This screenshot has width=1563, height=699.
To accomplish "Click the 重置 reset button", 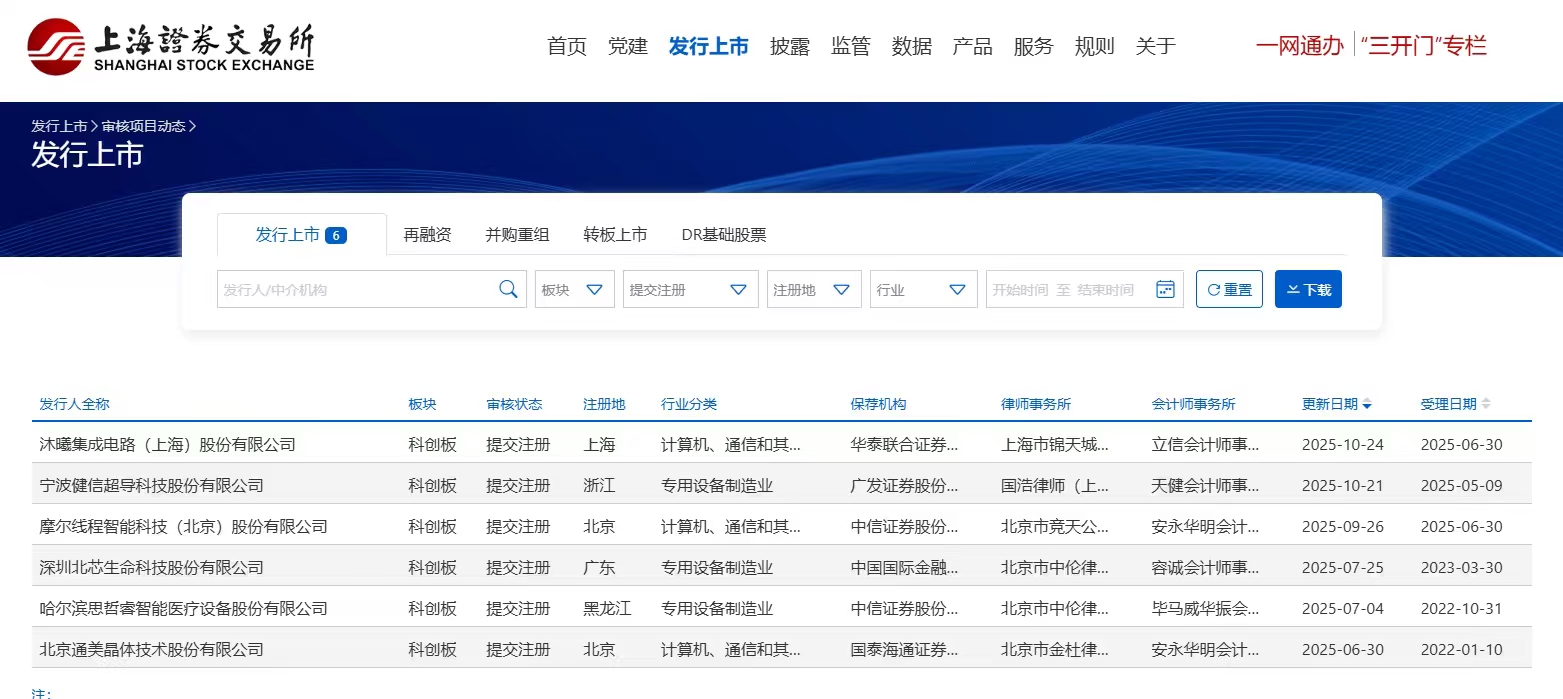I will [1229, 289].
